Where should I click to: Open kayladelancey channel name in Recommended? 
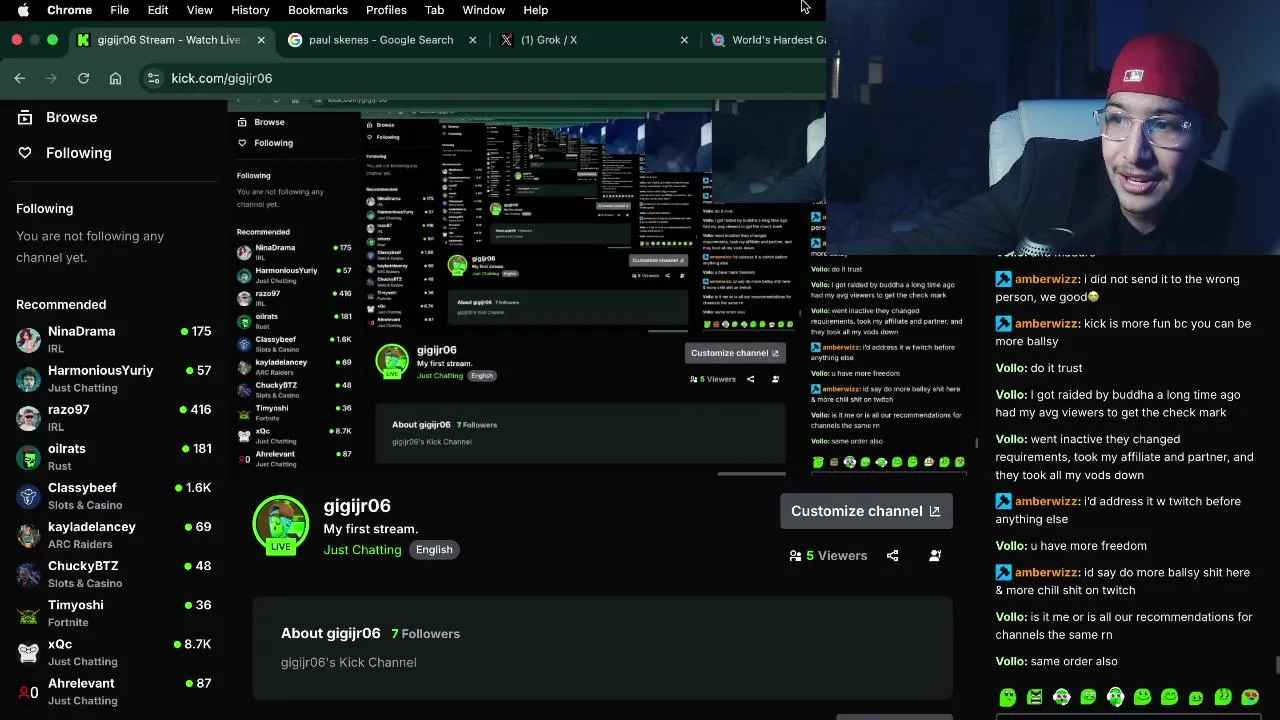[x=92, y=526]
